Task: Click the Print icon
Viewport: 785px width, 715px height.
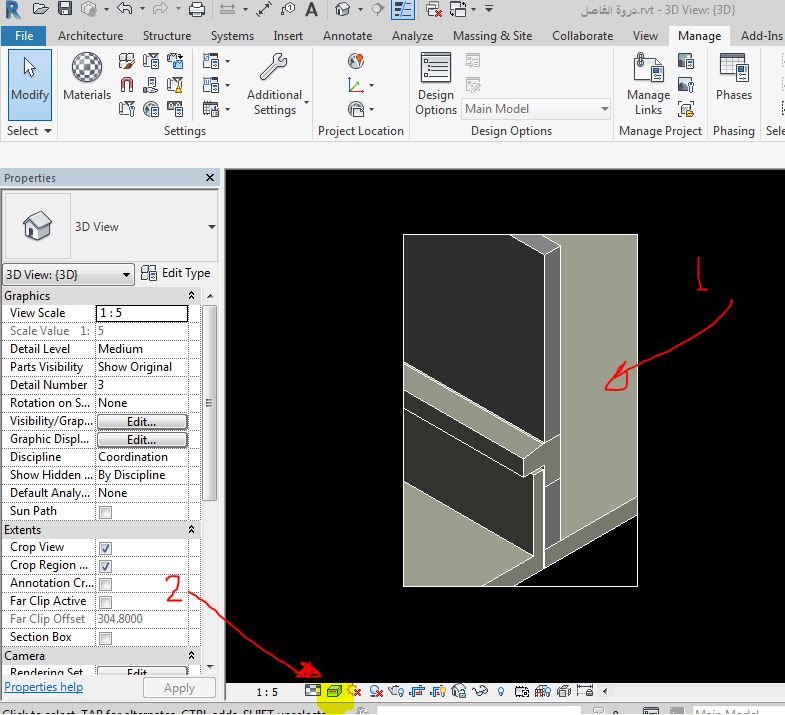Action: click(197, 9)
